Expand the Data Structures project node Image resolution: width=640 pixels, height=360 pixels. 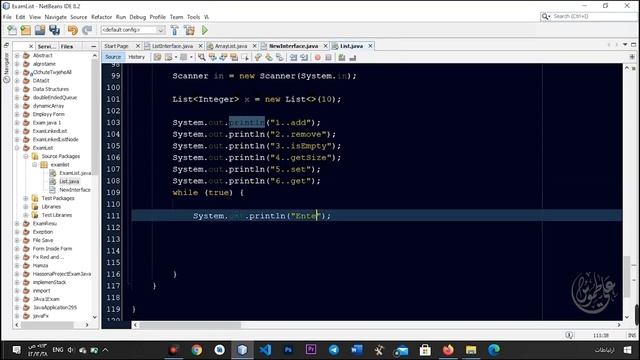pyautogui.click(x=17, y=89)
